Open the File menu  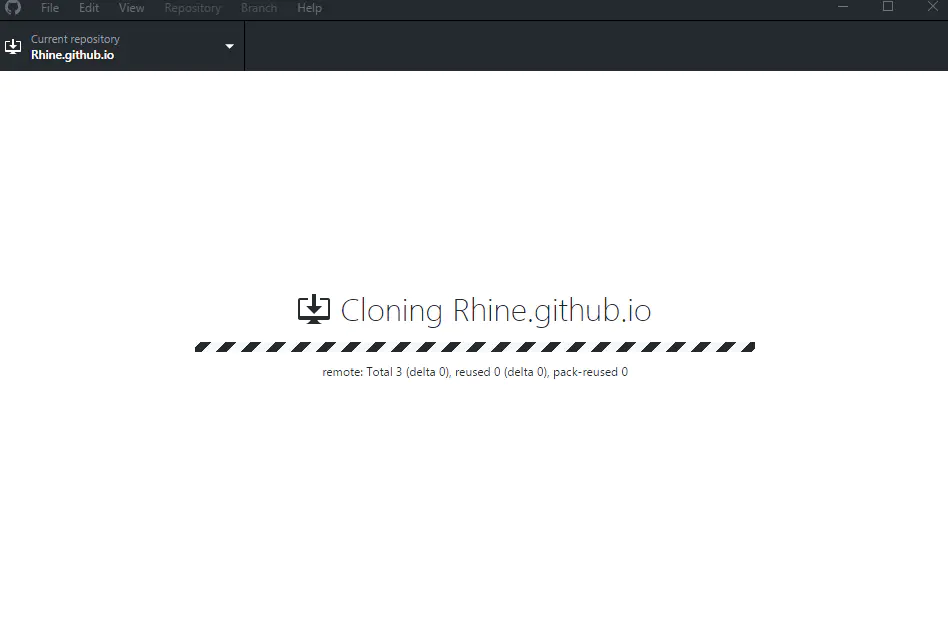(x=50, y=8)
